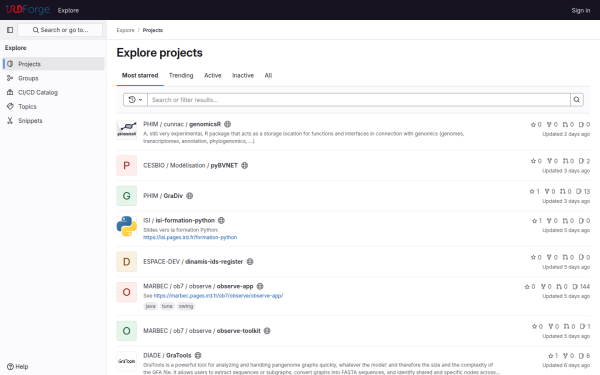
Task: Switch to the Inactive tab
Action: (x=243, y=75)
